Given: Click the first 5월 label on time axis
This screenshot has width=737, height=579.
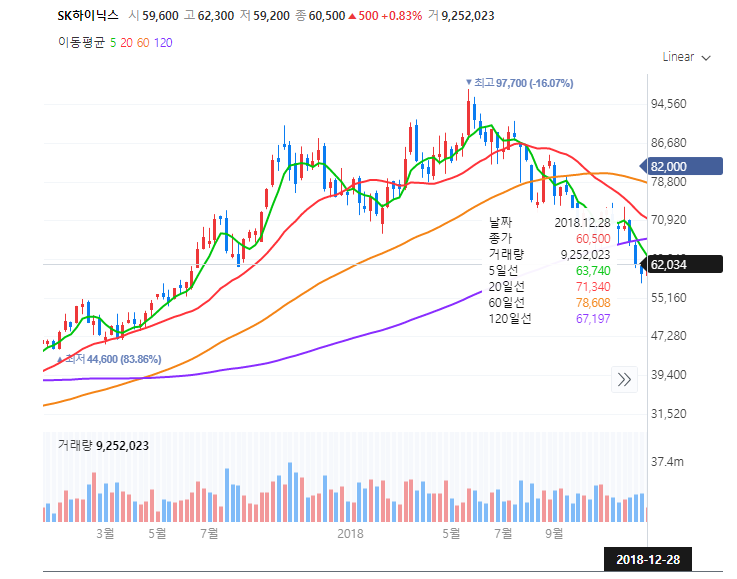Looking at the screenshot, I should coord(157,533).
